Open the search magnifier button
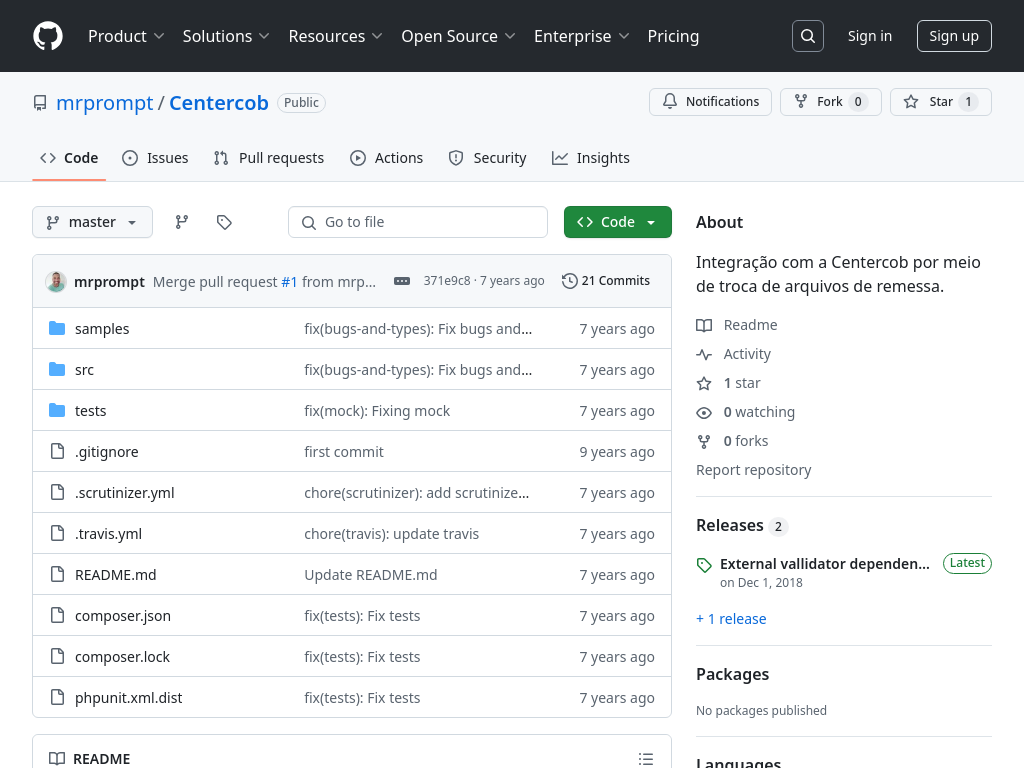1024x768 pixels. tap(807, 36)
